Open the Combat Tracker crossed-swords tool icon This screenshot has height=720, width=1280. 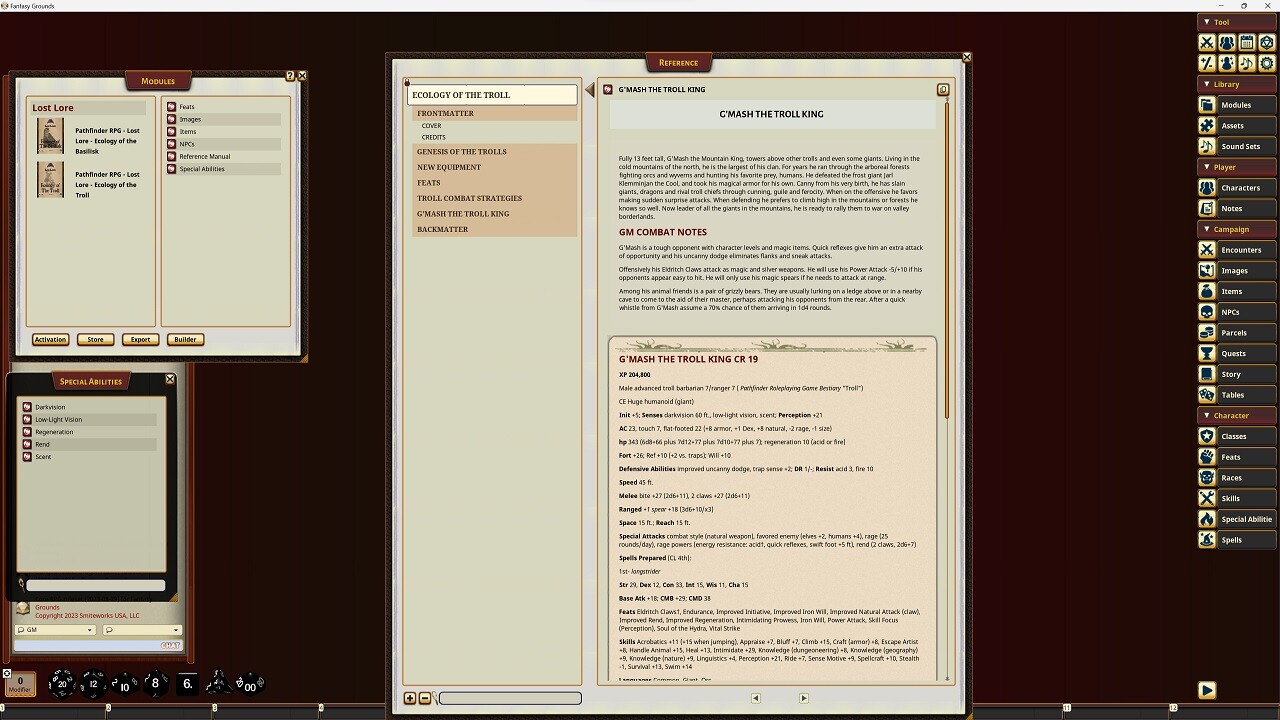[x=1206, y=42]
